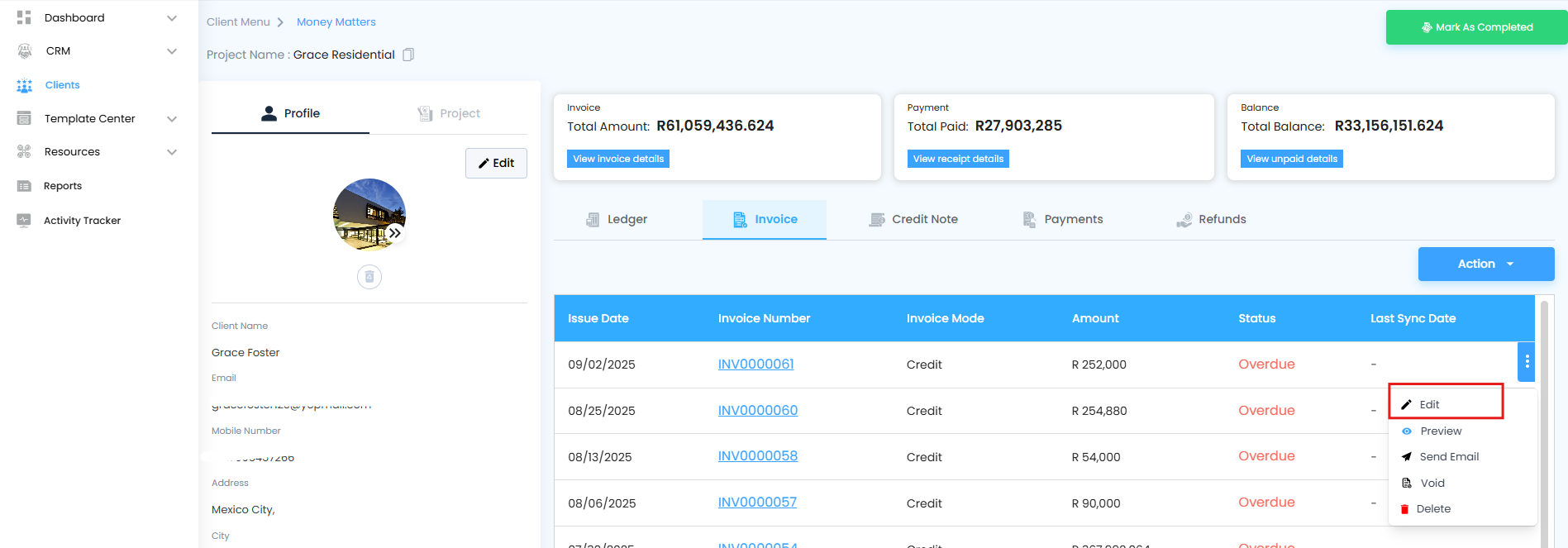This screenshot has width=1568, height=548.
Task: Click the profile Edit button
Action: [496, 163]
